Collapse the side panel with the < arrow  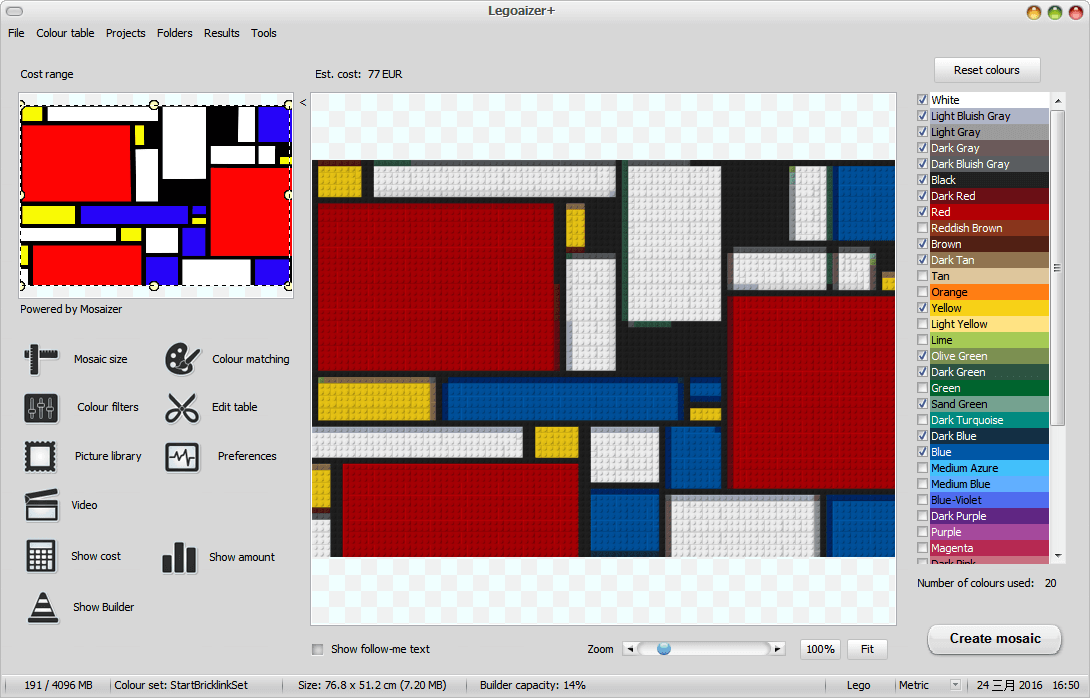tap(303, 102)
